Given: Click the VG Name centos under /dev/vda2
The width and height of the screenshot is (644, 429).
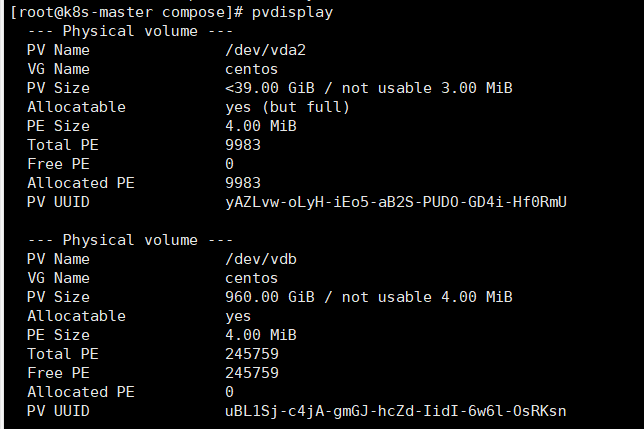Looking at the screenshot, I should 252,69.
